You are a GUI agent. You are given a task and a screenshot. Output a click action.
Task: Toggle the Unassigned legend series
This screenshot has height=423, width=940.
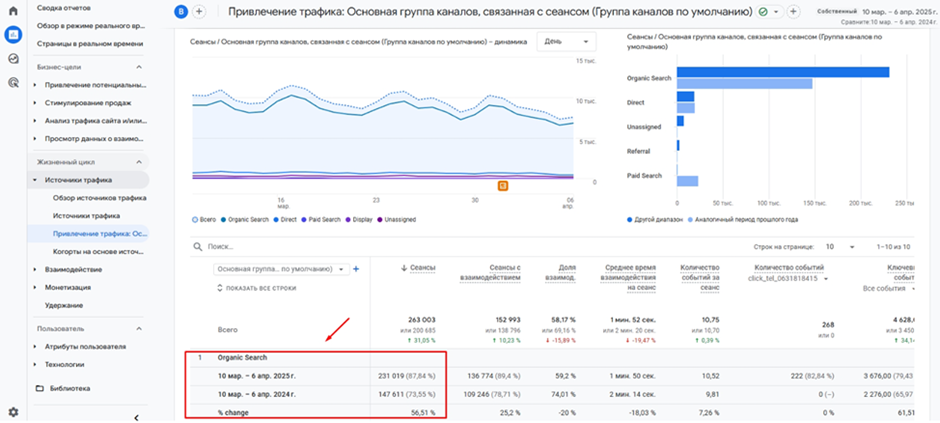396,219
